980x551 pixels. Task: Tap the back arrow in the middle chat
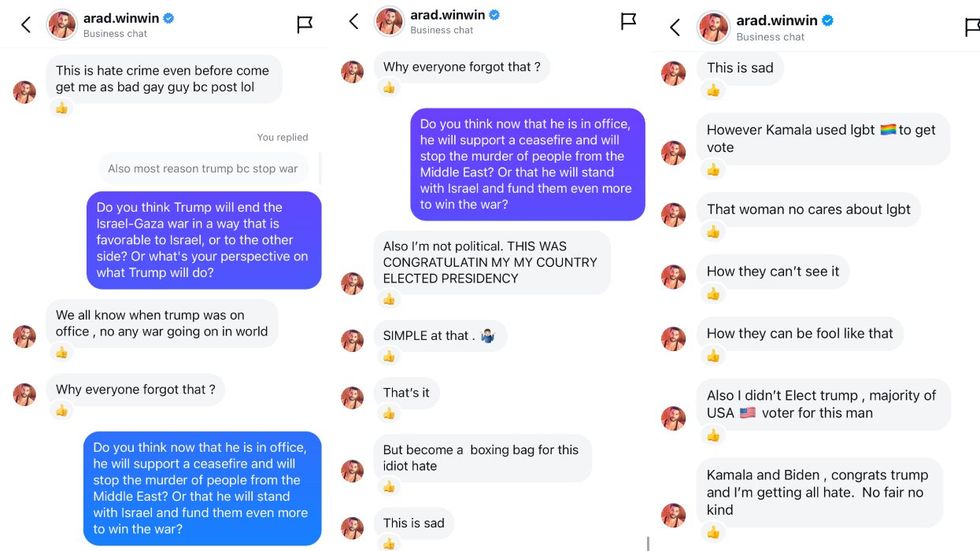(353, 21)
